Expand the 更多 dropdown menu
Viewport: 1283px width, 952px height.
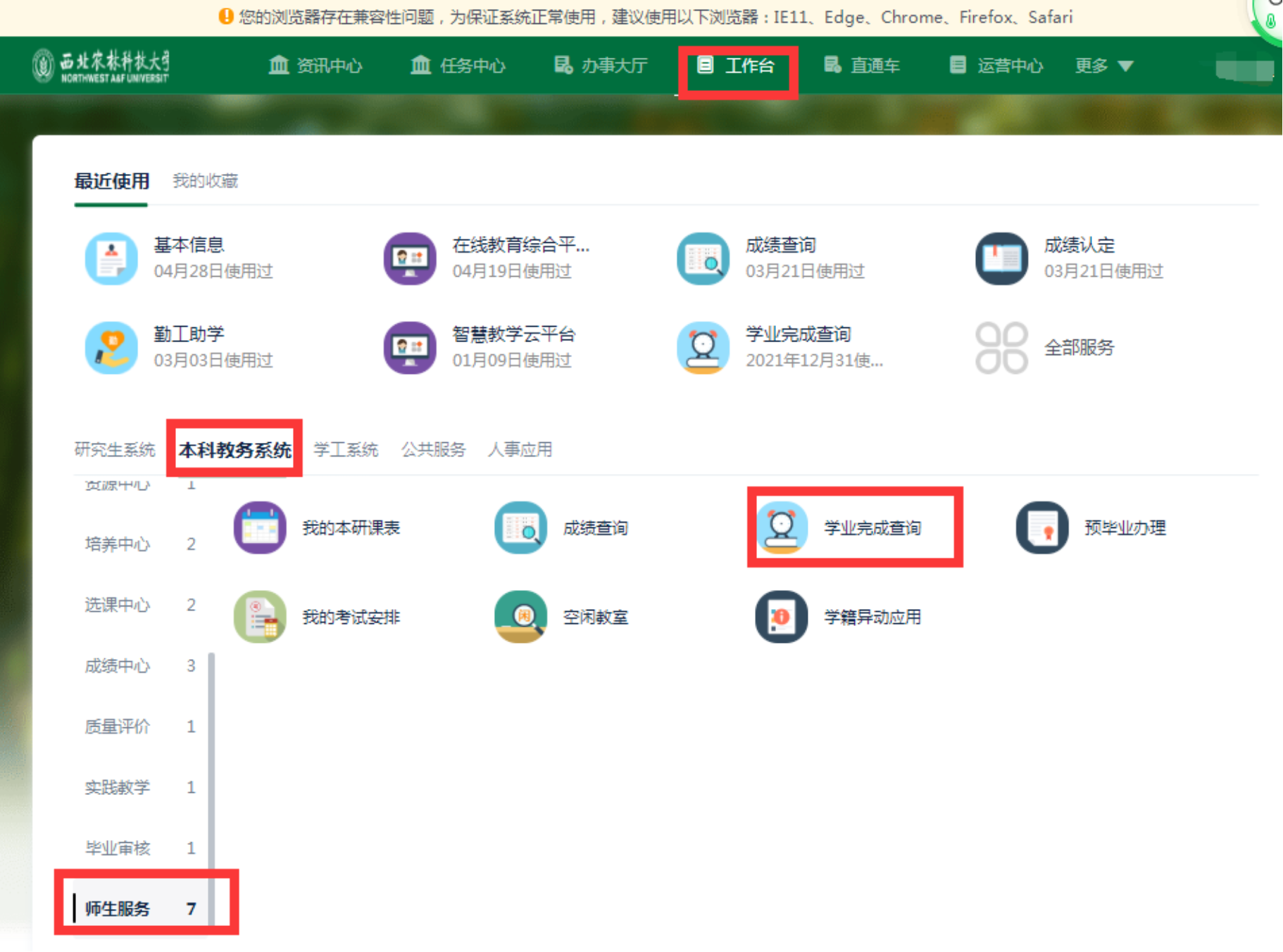[x=1103, y=66]
